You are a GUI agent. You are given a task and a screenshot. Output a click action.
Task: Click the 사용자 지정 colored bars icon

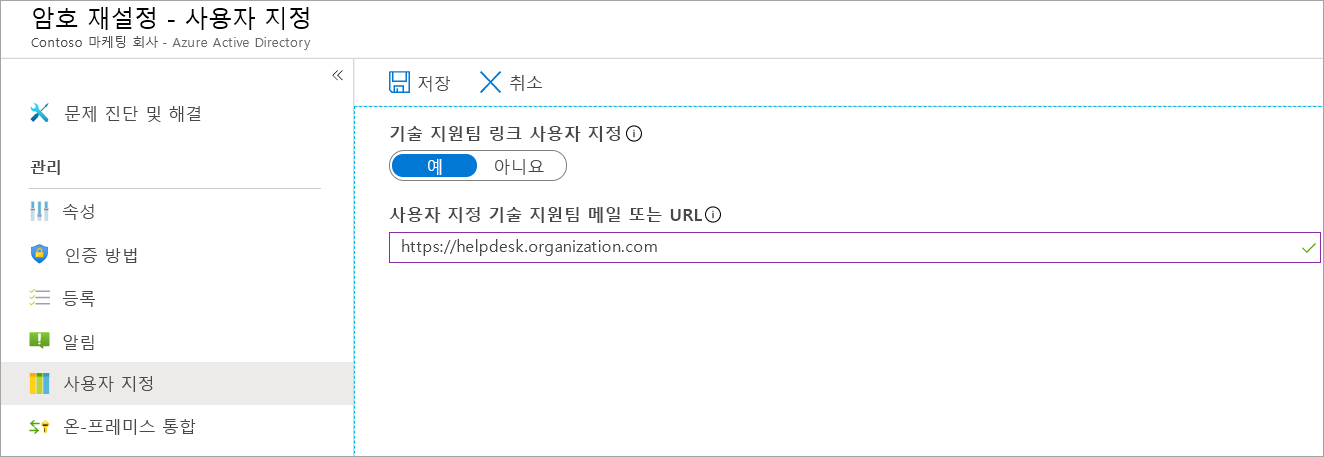tap(40, 384)
